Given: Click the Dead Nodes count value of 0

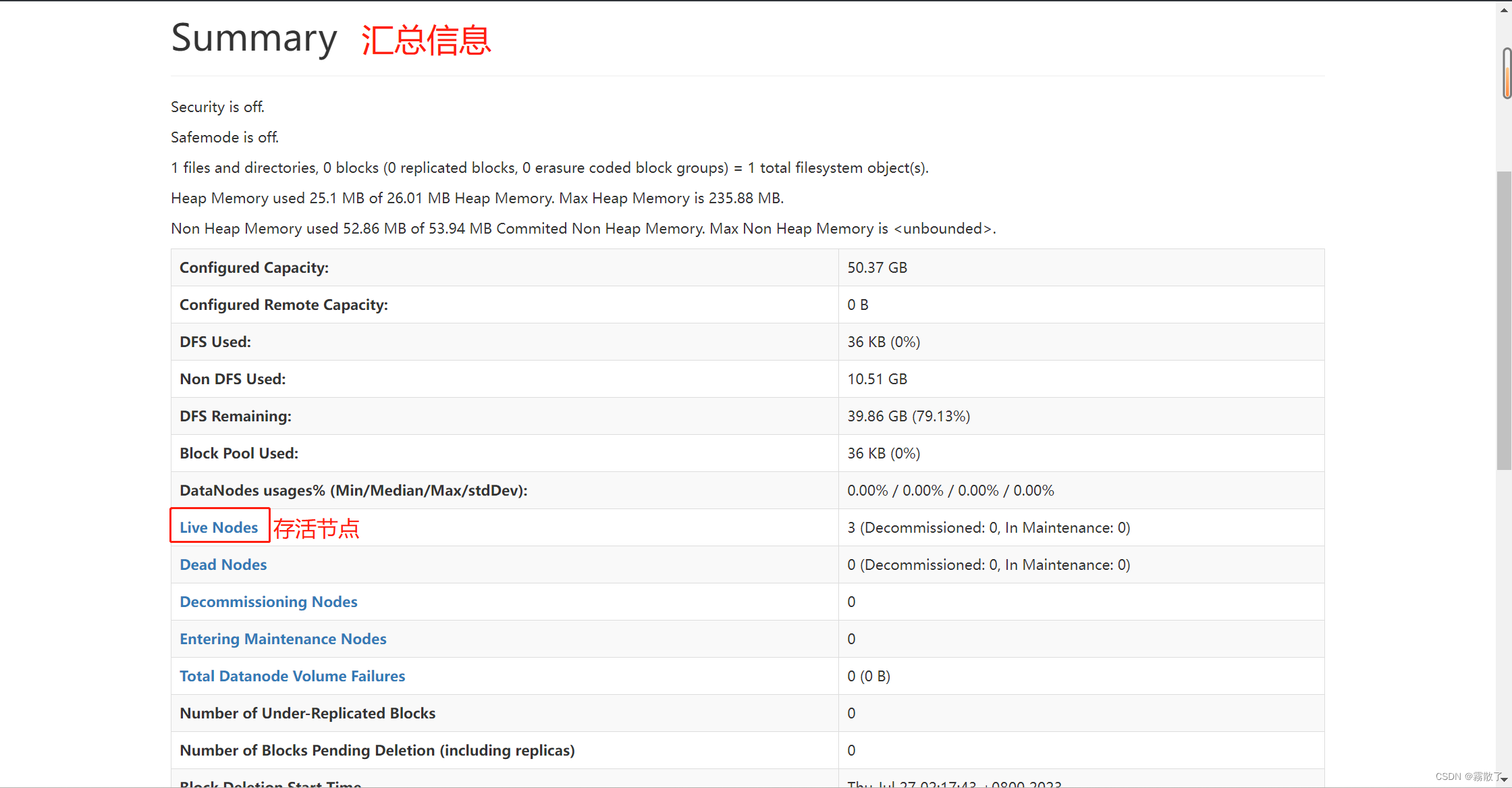Looking at the screenshot, I should [988, 564].
